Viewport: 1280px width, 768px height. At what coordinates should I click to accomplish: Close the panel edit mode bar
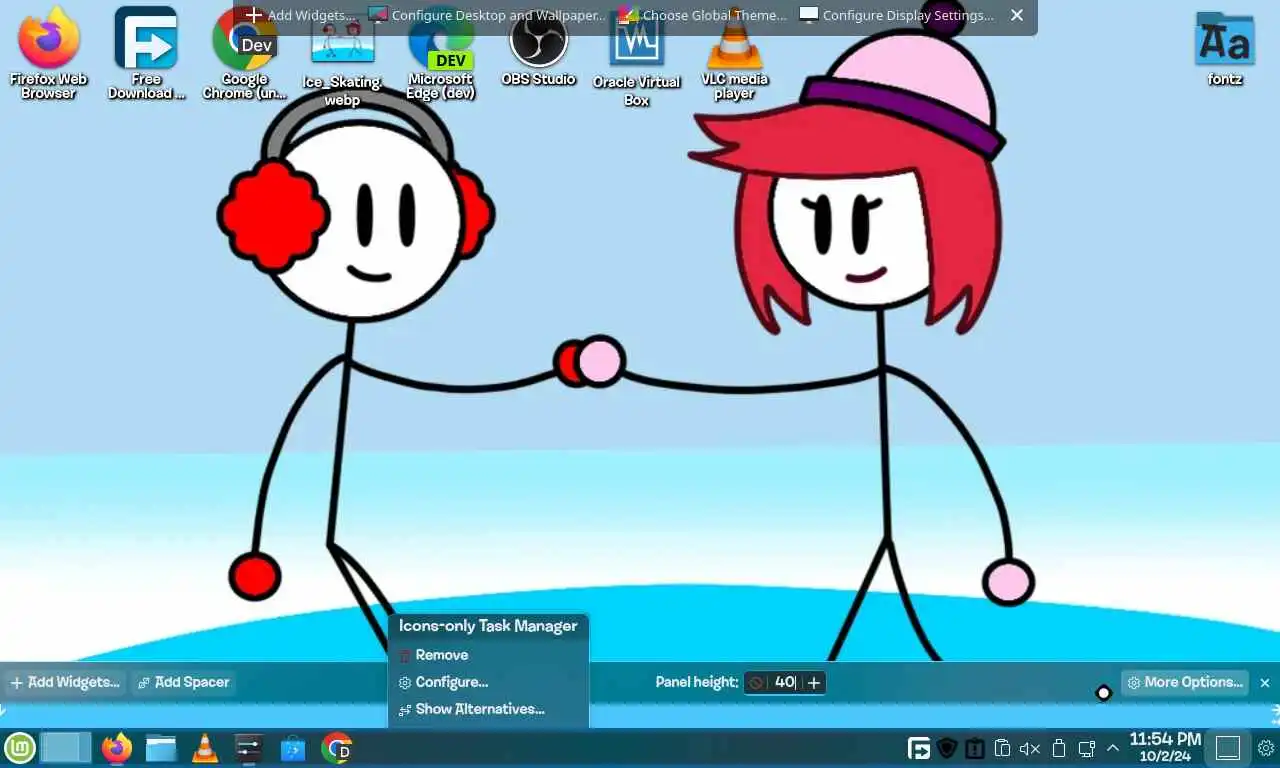coord(1265,682)
